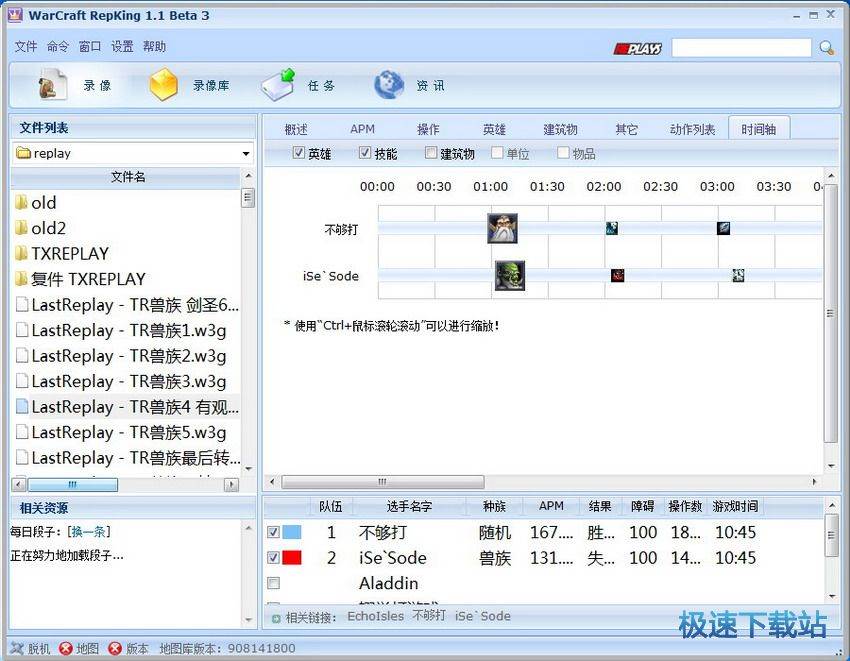Uncheck player iSe`Sode in results table
Image resolution: width=850 pixels, height=661 pixels.
(274, 559)
